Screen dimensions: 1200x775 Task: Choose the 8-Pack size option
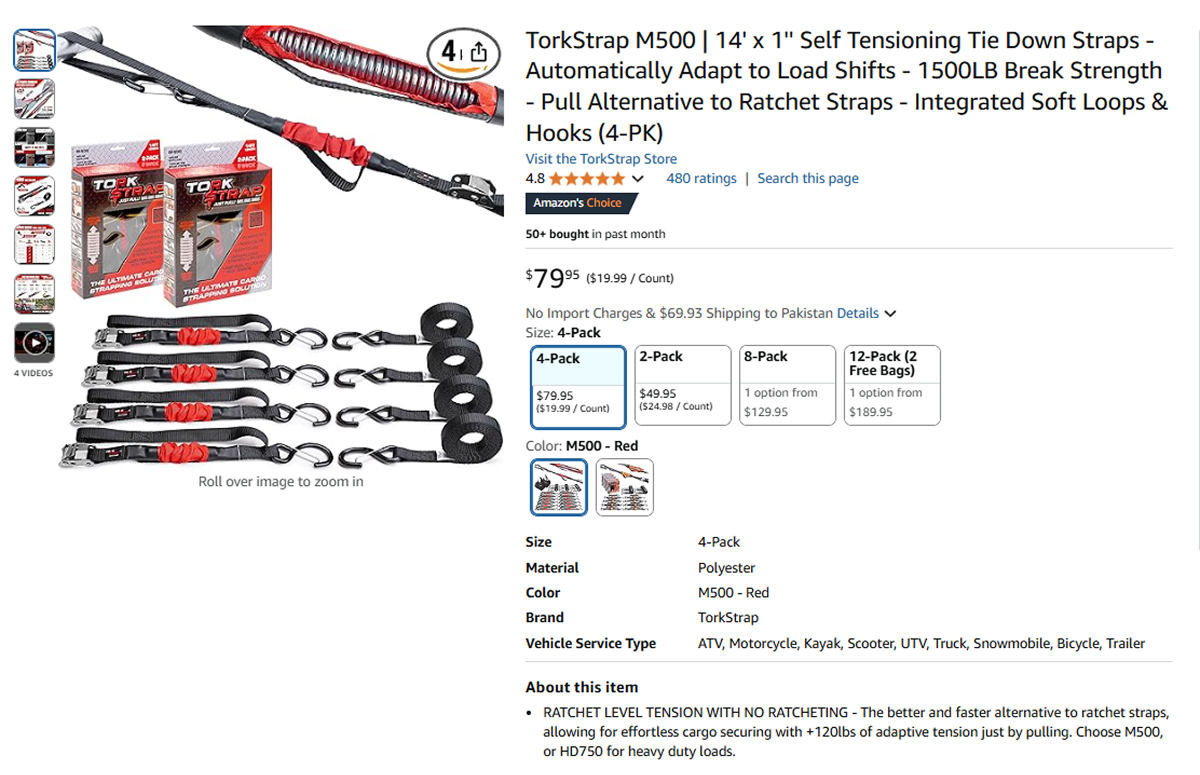787,386
